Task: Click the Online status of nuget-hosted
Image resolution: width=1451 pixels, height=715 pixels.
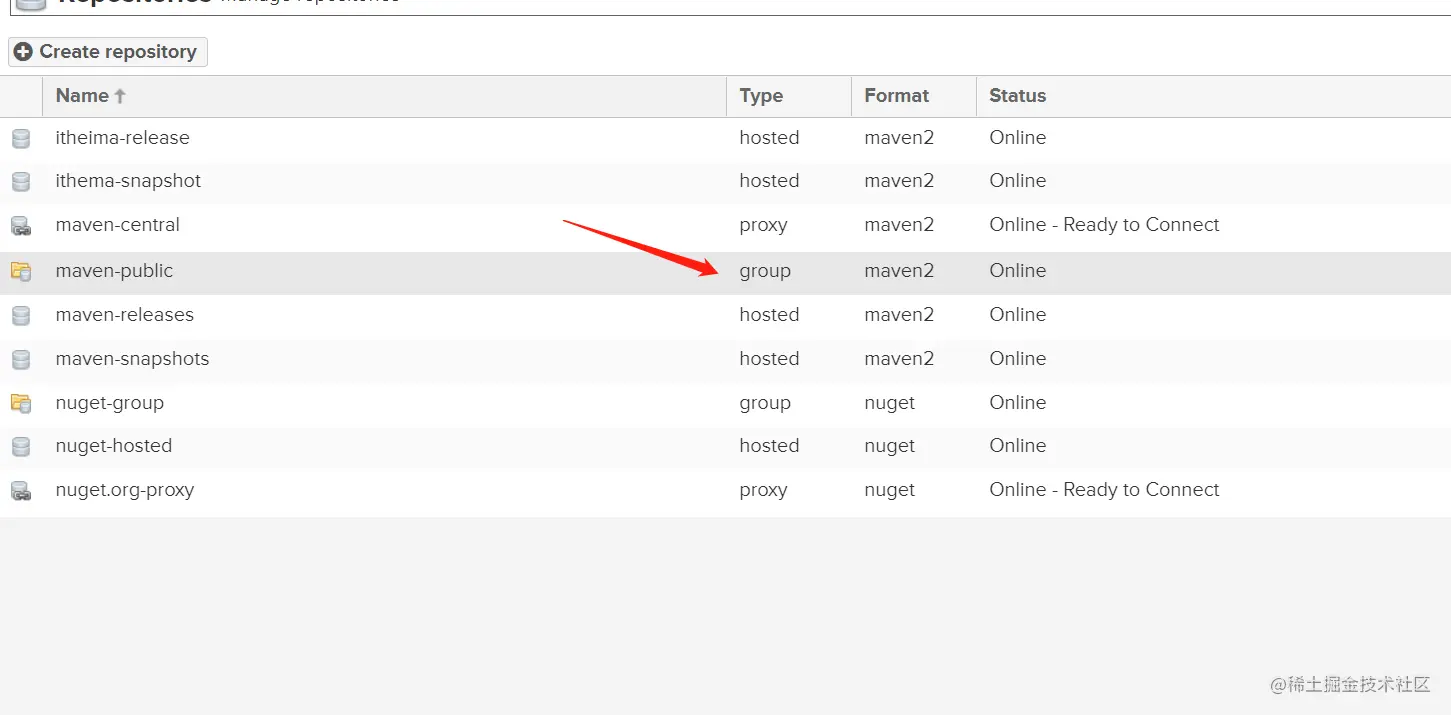Action: [x=1018, y=446]
